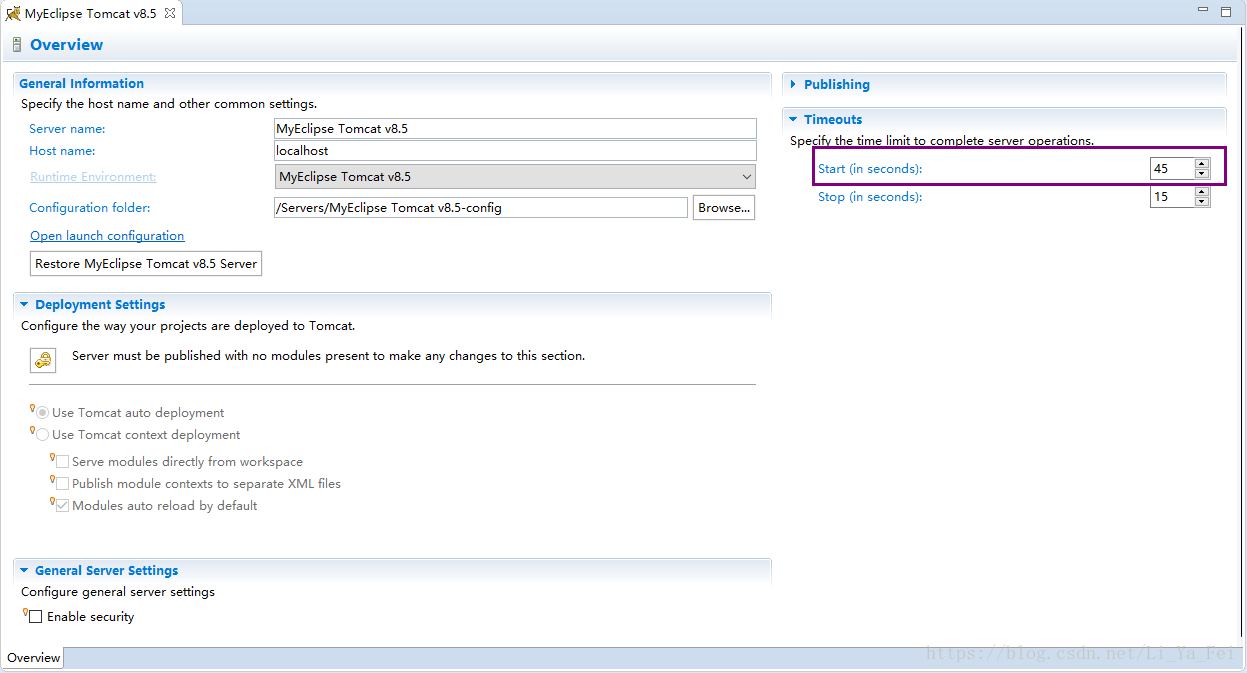Viewport: 1247px width, 673px height.
Task: Open launch configuration link
Action: pos(107,236)
